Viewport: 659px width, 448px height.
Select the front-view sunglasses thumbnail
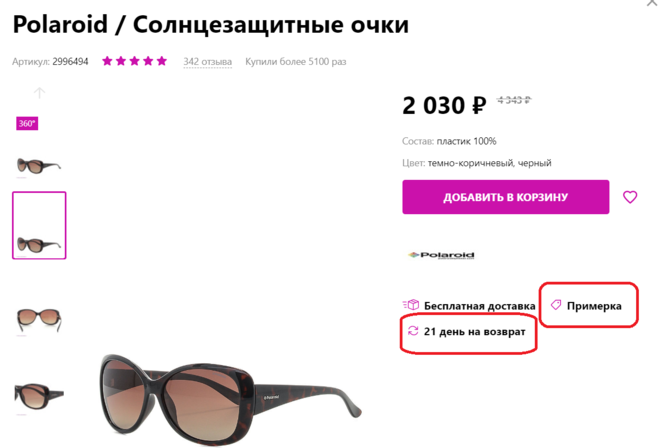click(39, 320)
